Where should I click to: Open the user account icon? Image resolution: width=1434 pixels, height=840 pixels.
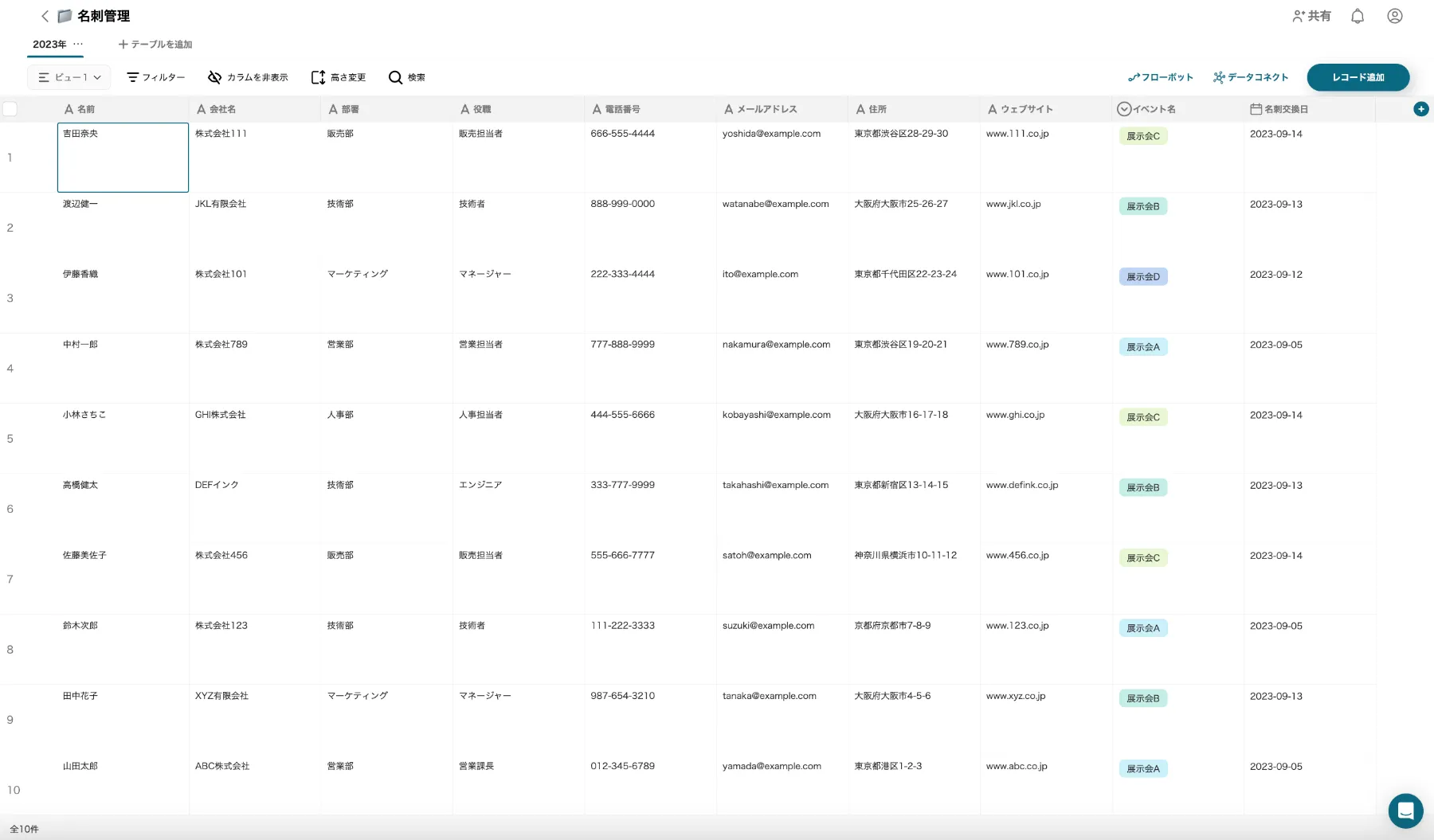pos(1394,16)
